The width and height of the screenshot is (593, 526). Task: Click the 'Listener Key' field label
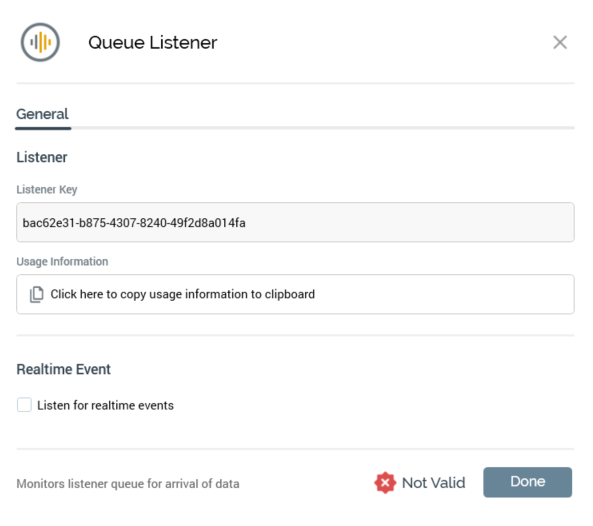47,189
